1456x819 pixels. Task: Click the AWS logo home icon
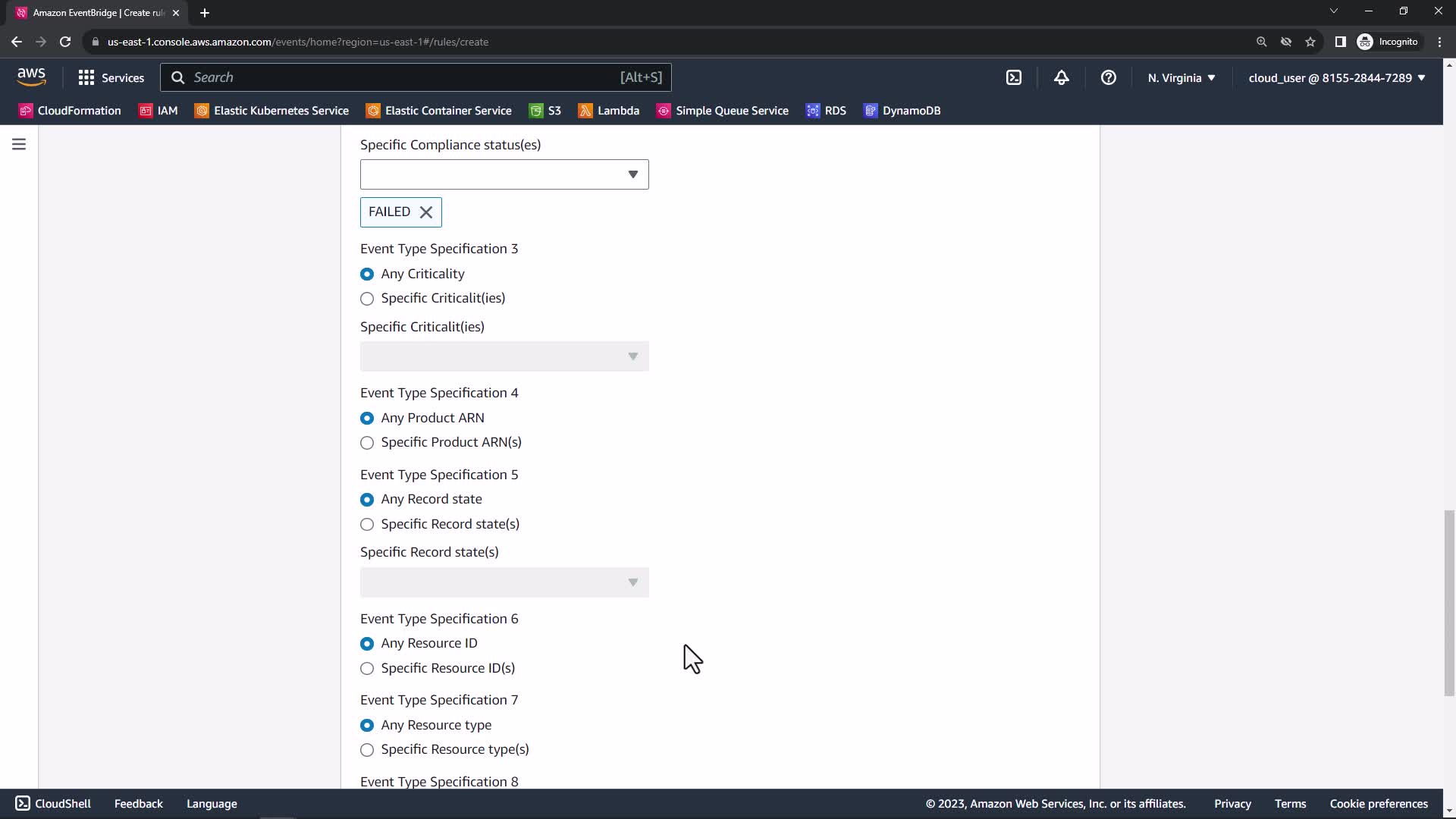point(31,77)
